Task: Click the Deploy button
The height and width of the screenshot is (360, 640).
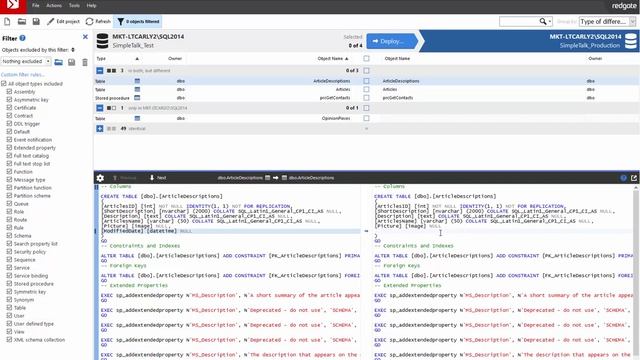Action: tap(392, 41)
